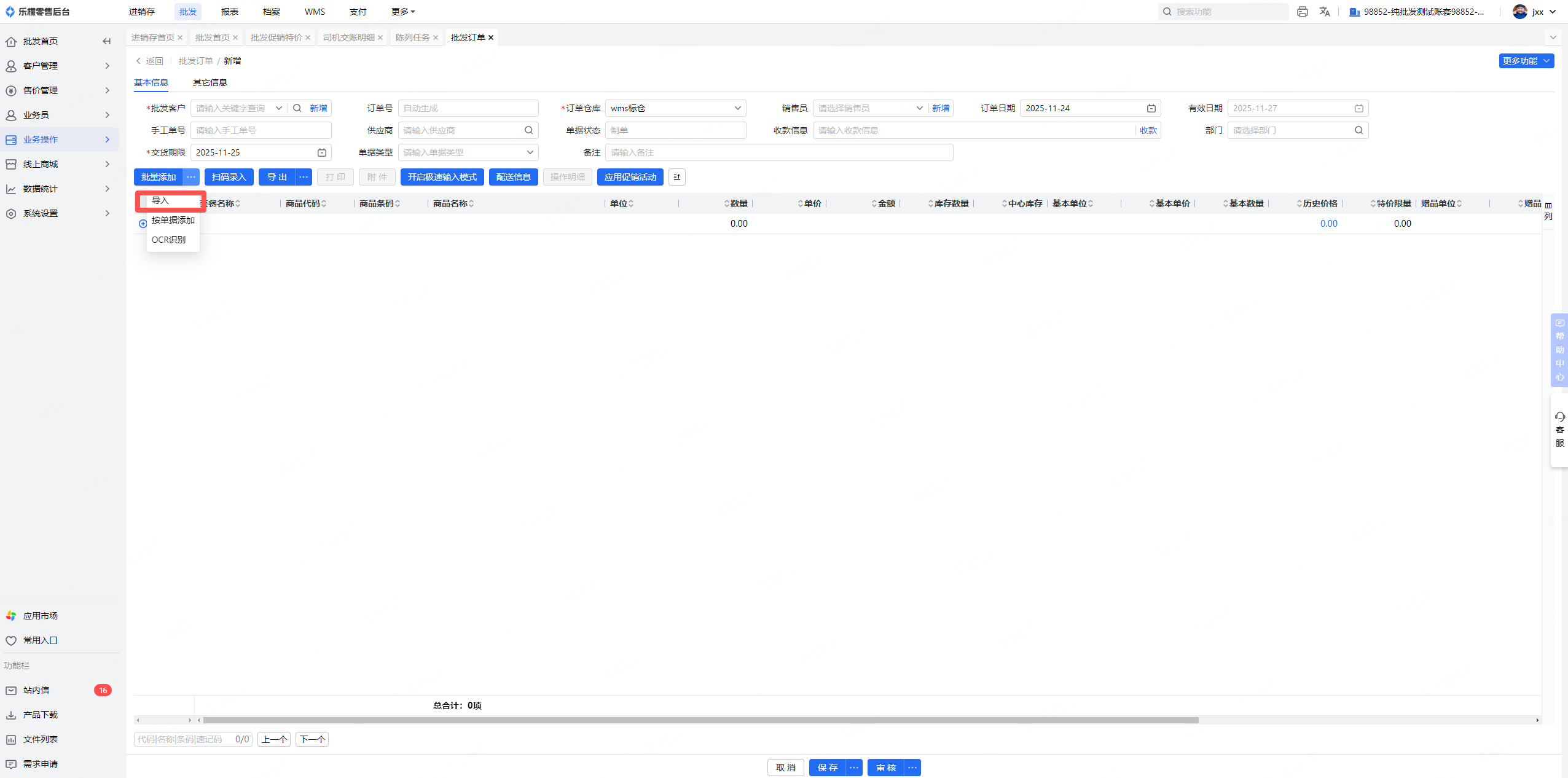The width and height of the screenshot is (1568, 778).
Task: Click the 客服 headset icon
Action: pos(1559,417)
